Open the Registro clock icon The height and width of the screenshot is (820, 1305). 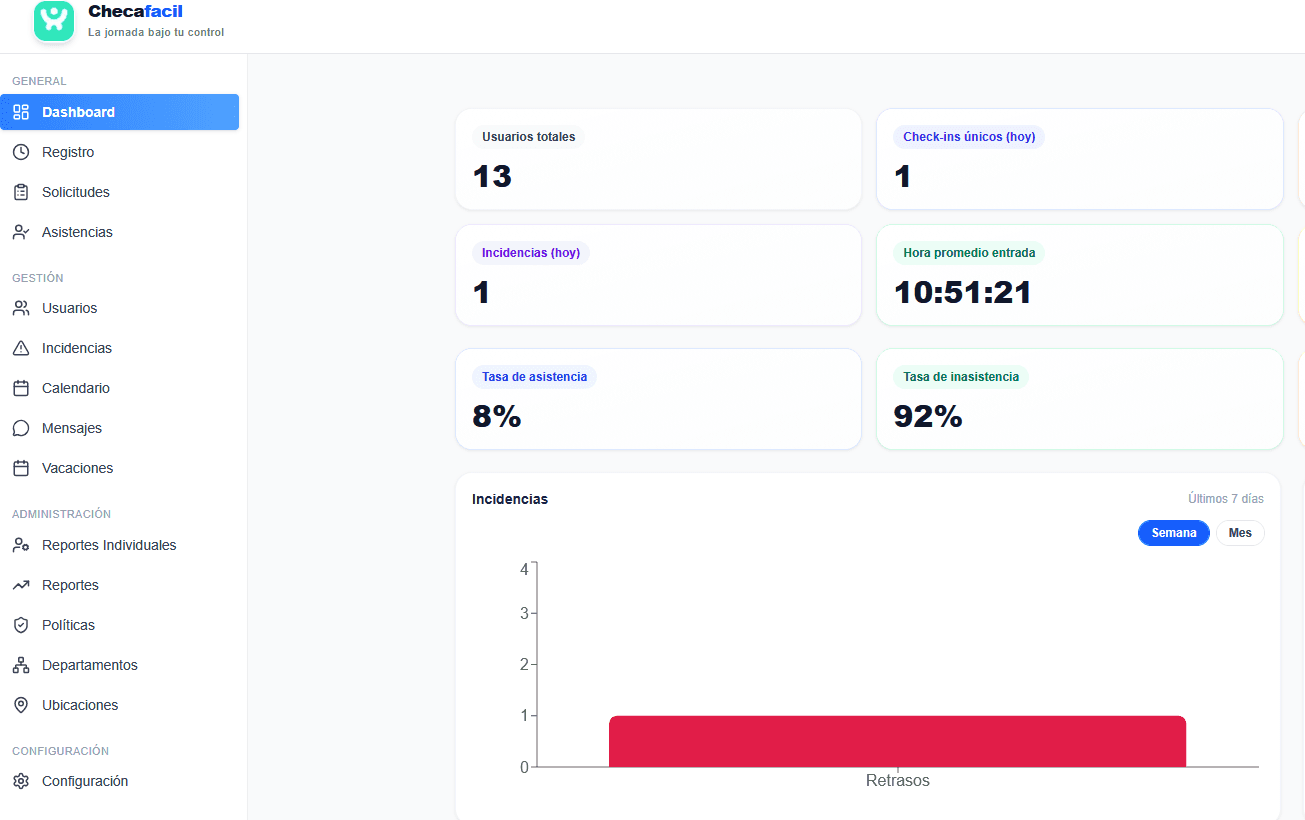(x=21, y=152)
